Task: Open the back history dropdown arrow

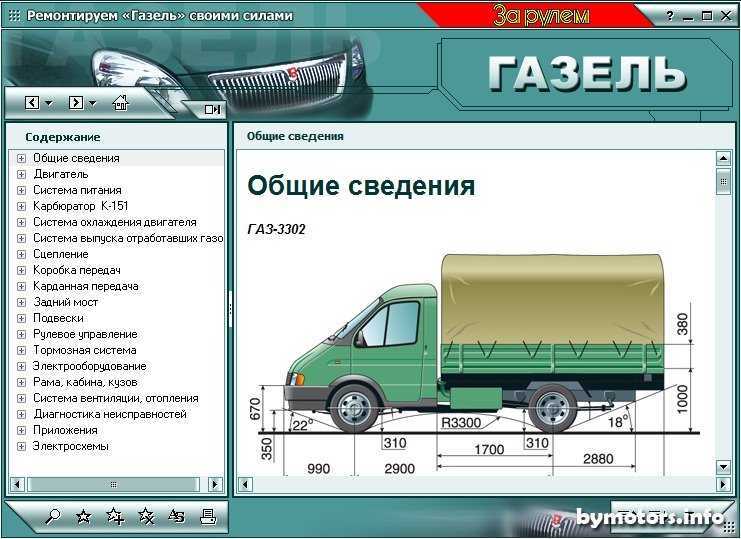Action: 49,103
